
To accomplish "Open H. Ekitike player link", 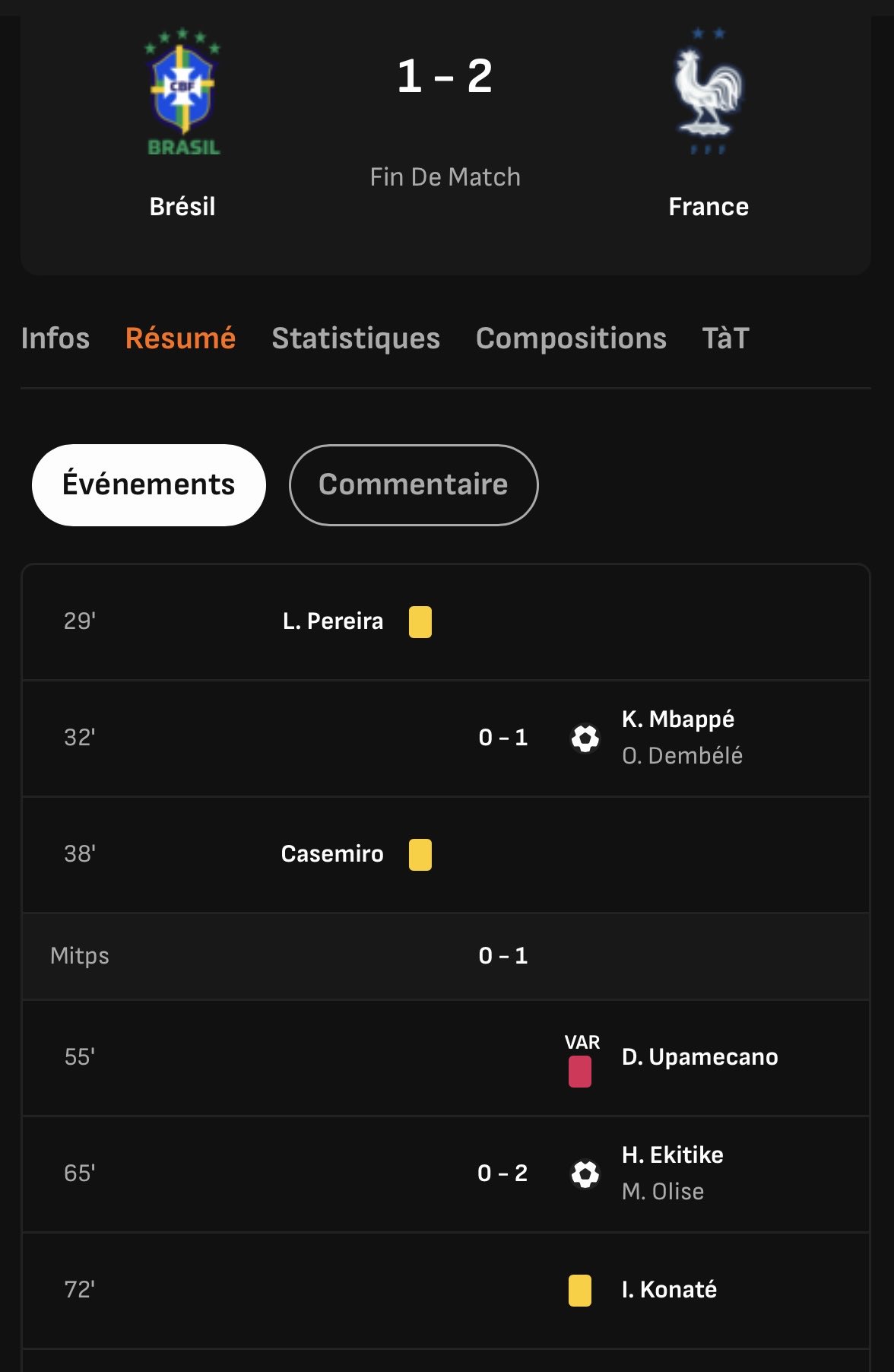I will pyautogui.click(x=673, y=1154).
